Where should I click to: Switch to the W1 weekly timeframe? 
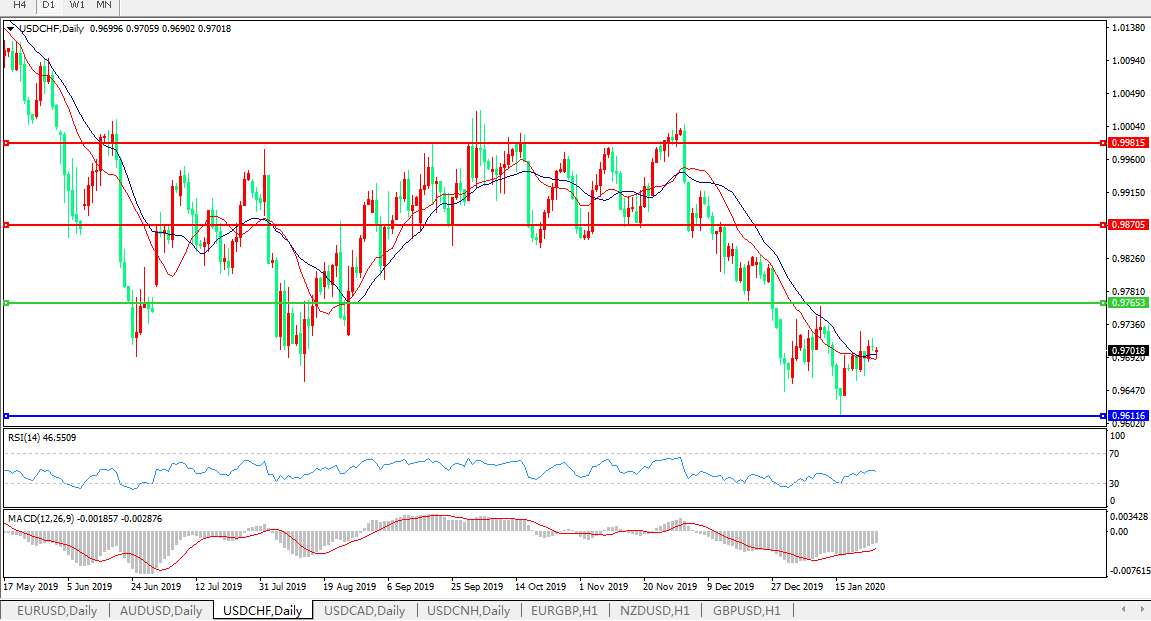pos(77,5)
